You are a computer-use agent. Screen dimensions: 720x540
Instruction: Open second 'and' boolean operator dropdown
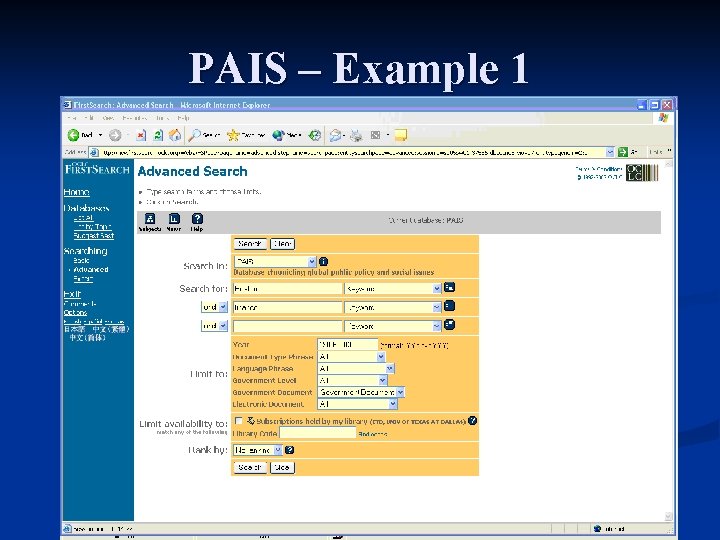[223, 326]
